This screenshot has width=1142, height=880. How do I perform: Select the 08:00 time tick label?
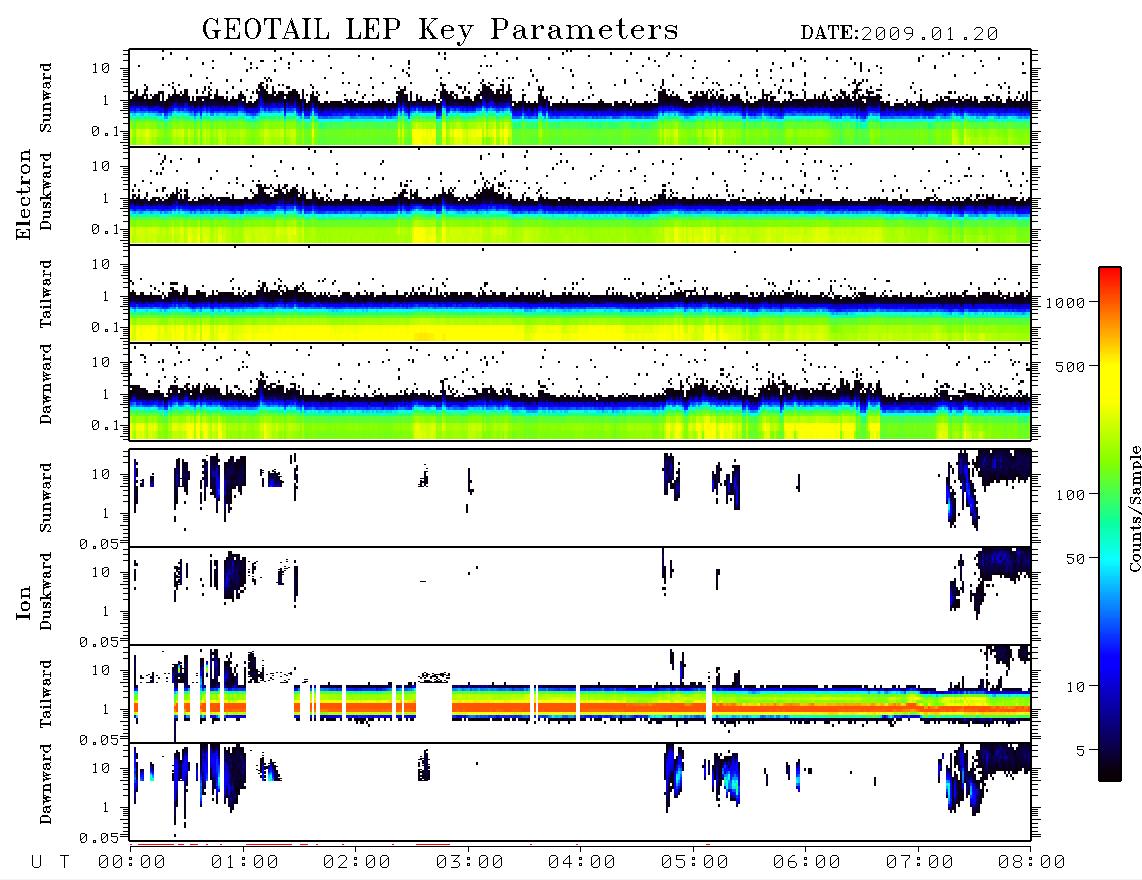coord(1031,863)
